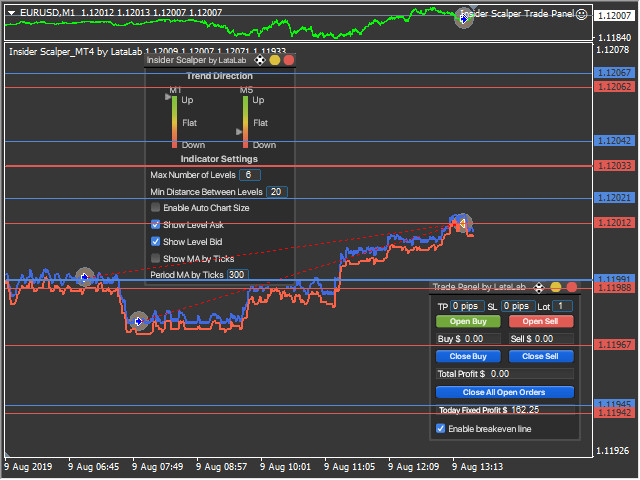Click the 1.12033 red price level label

(614, 166)
